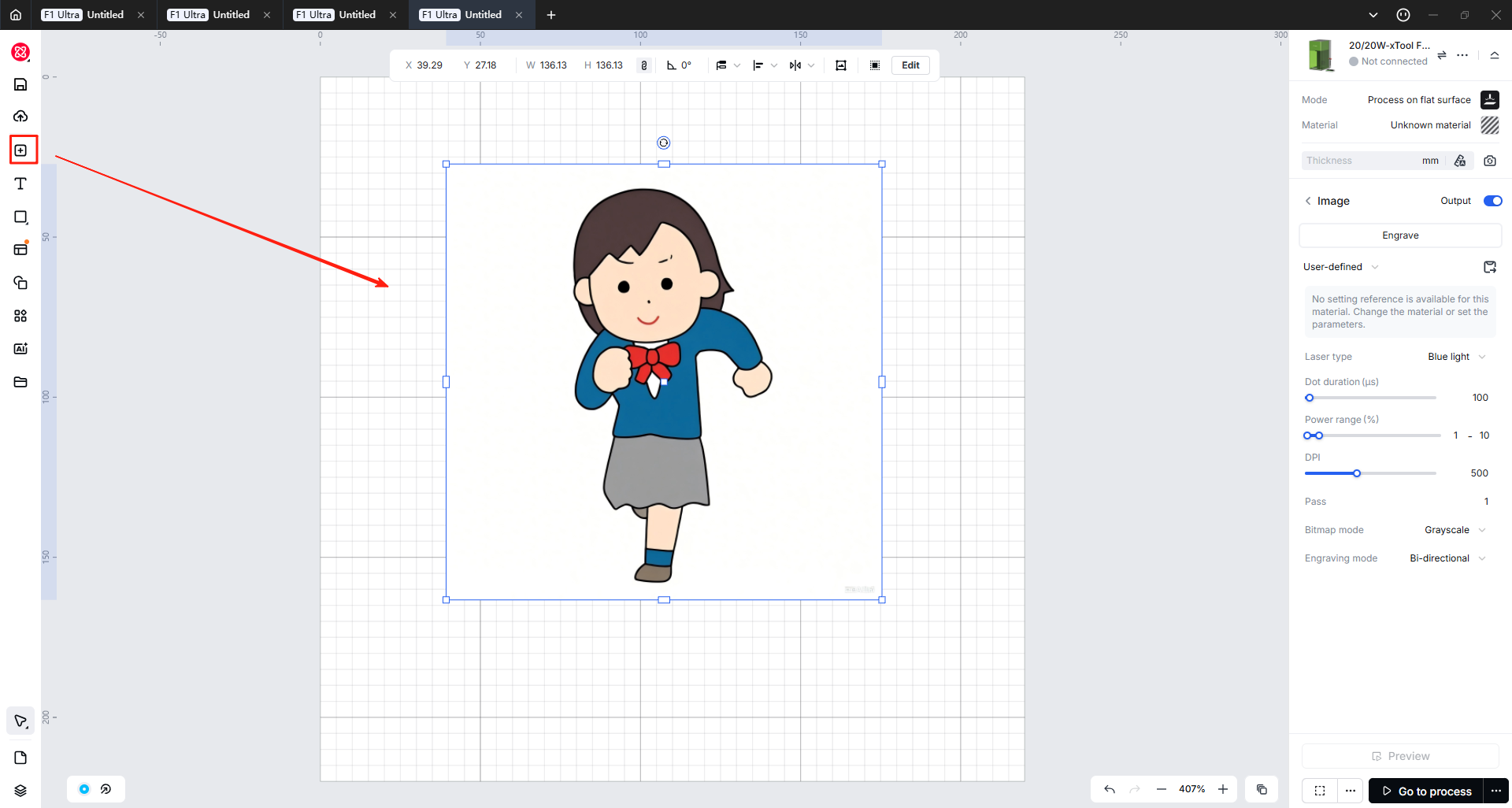
Task: Select the rectangle Shape tool
Action: click(x=21, y=217)
